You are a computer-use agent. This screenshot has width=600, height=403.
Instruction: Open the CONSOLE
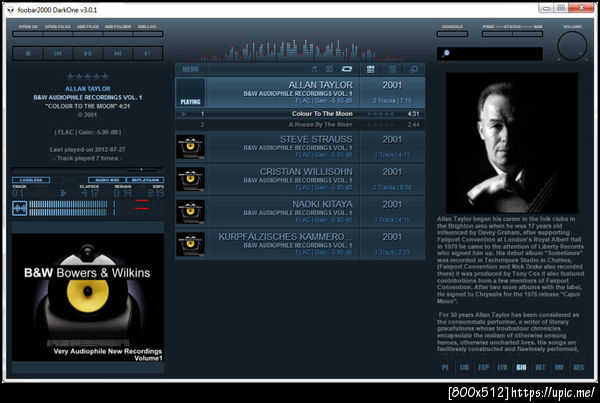452,34
